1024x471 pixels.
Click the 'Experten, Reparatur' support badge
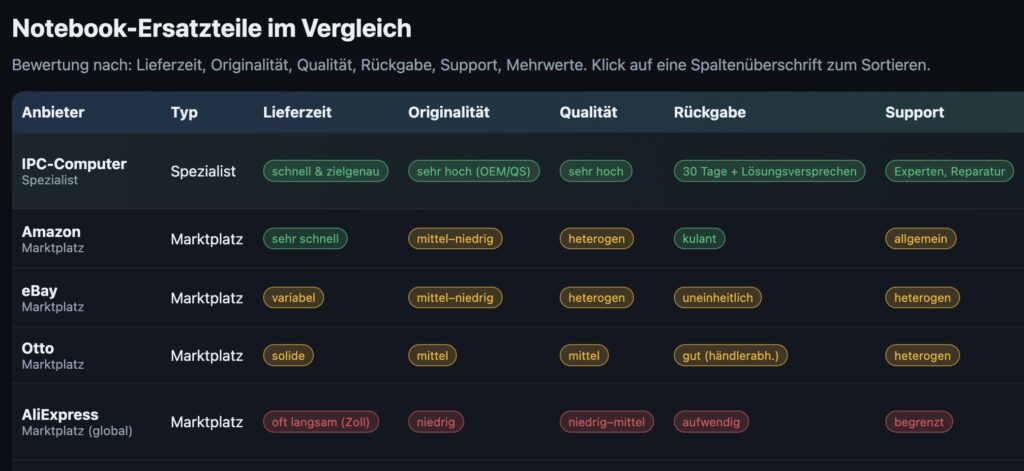point(950,171)
